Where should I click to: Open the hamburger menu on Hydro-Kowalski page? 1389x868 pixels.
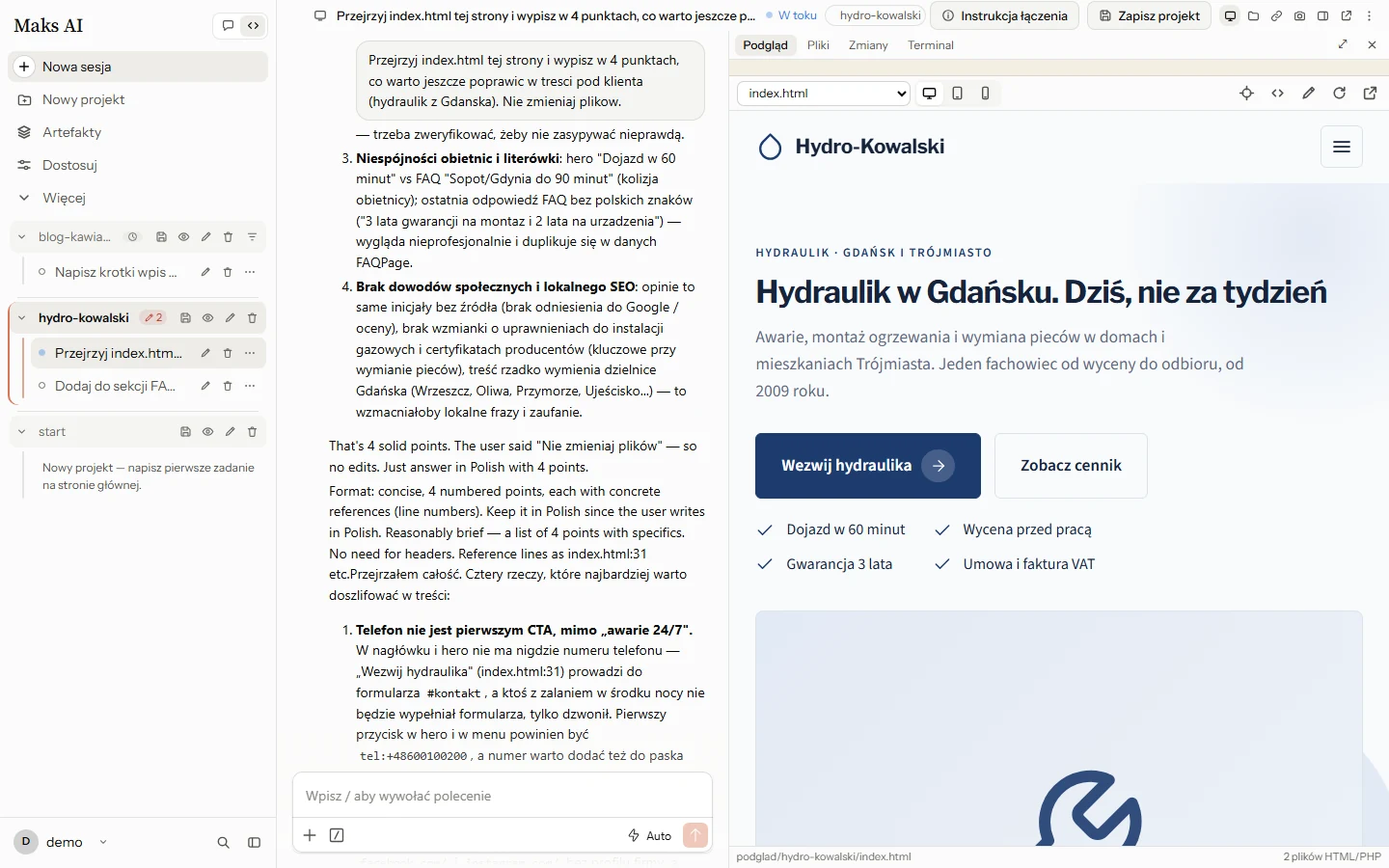(x=1341, y=147)
